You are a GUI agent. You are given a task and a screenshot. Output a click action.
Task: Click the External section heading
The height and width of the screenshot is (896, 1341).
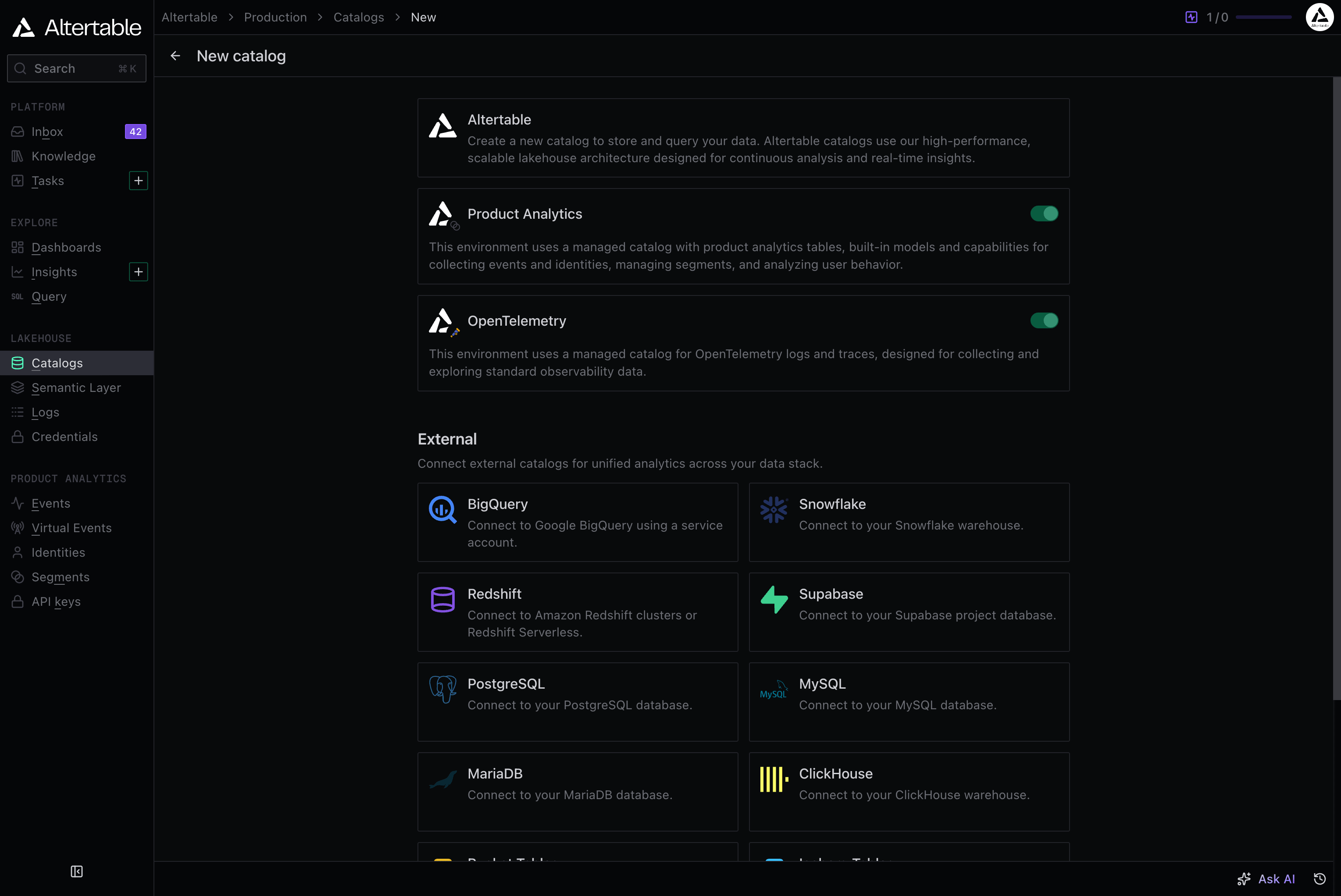tap(447, 439)
